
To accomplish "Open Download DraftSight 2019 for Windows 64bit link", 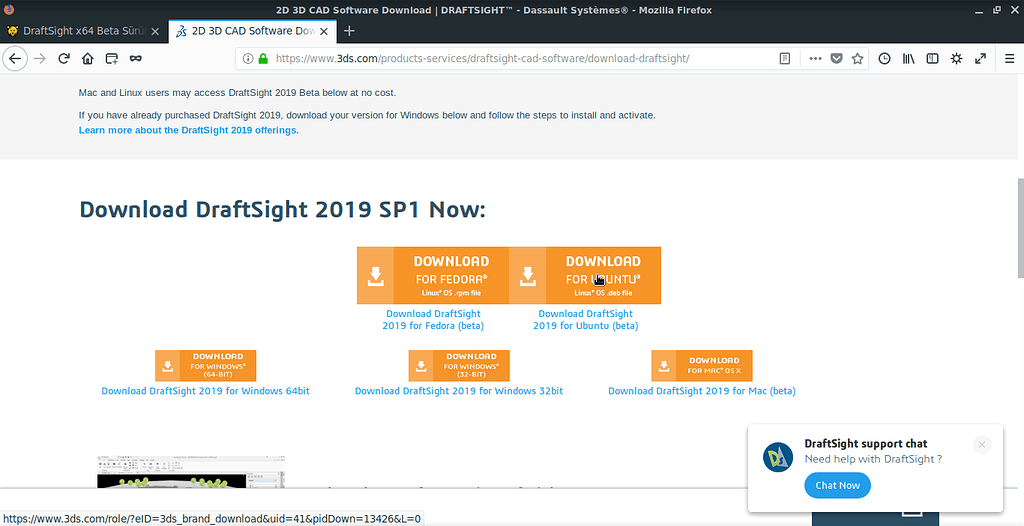I will click(x=205, y=391).
